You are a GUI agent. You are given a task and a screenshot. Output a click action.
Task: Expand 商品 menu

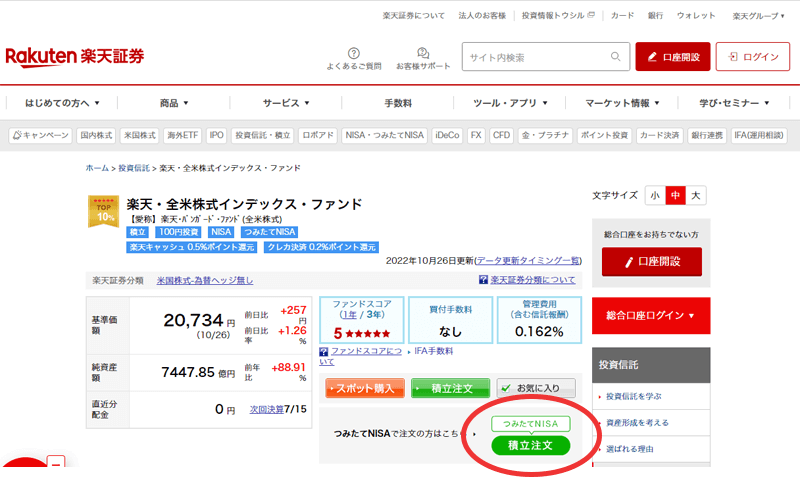[174, 103]
